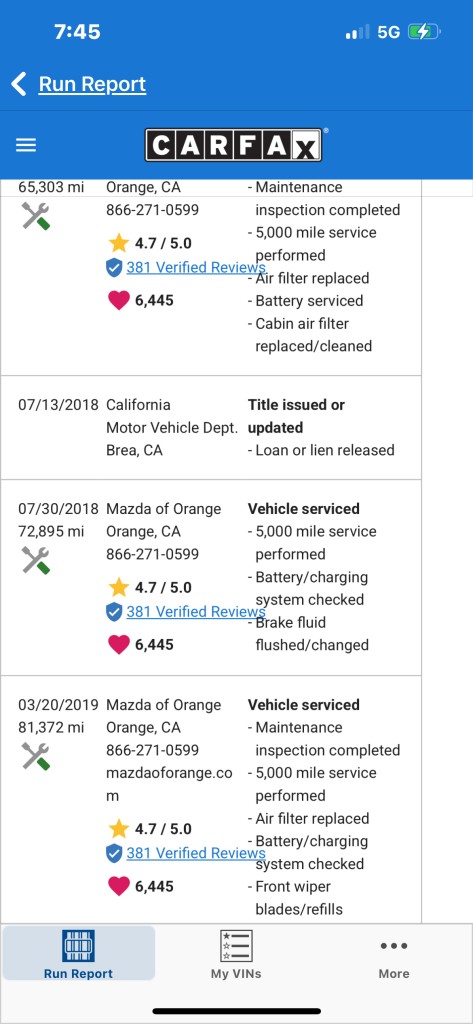Open 381 Verified Reviews link in top entry
The width and height of the screenshot is (473, 1024).
click(196, 267)
